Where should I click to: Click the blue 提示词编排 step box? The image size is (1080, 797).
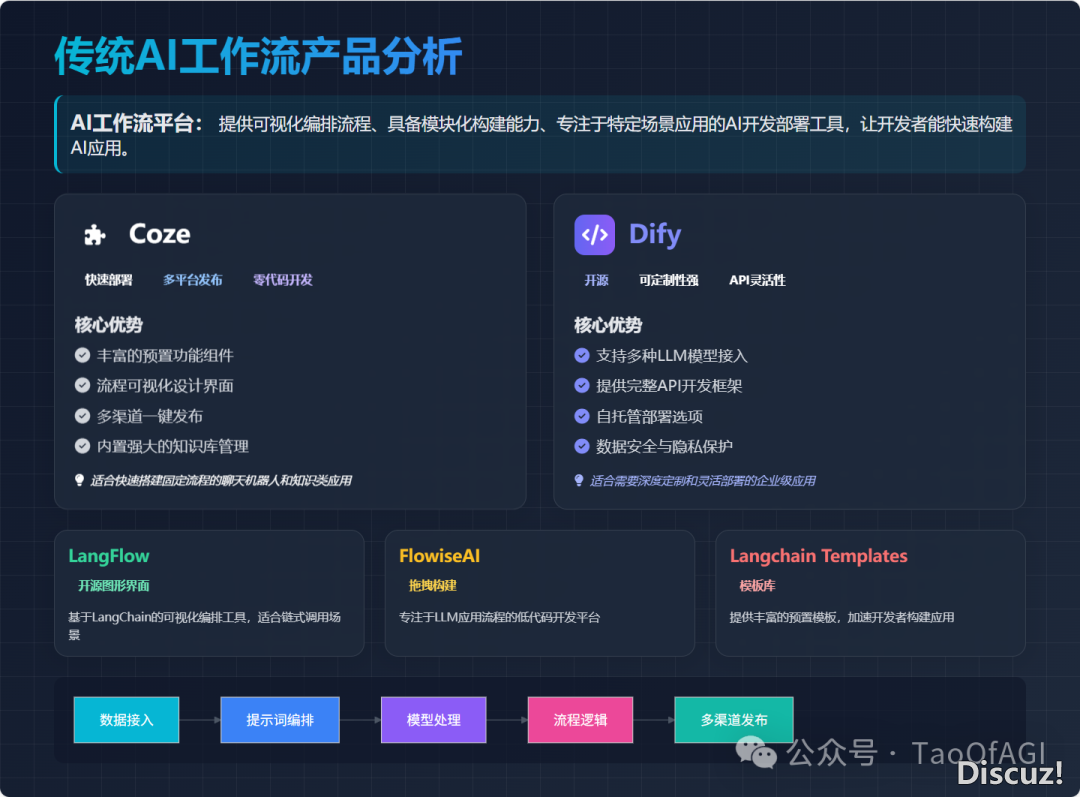pos(280,720)
